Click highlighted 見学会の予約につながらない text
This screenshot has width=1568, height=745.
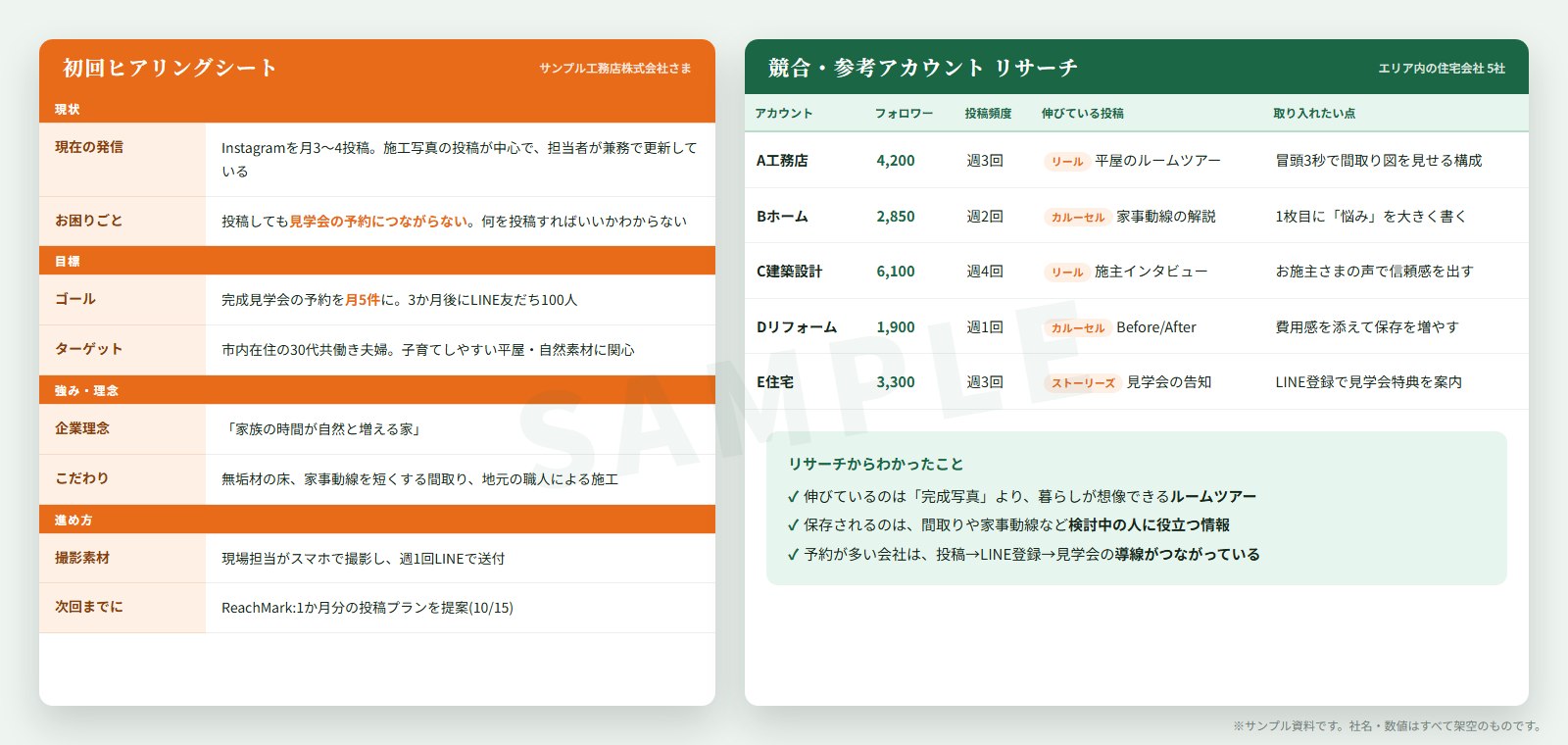378,222
